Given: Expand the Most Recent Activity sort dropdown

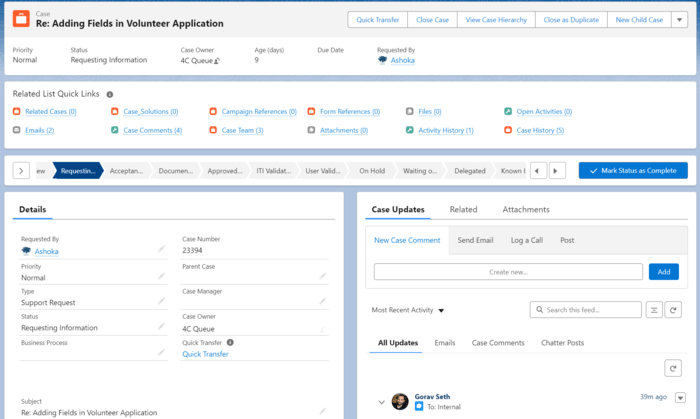Looking at the screenshot, I should point(441,311).
